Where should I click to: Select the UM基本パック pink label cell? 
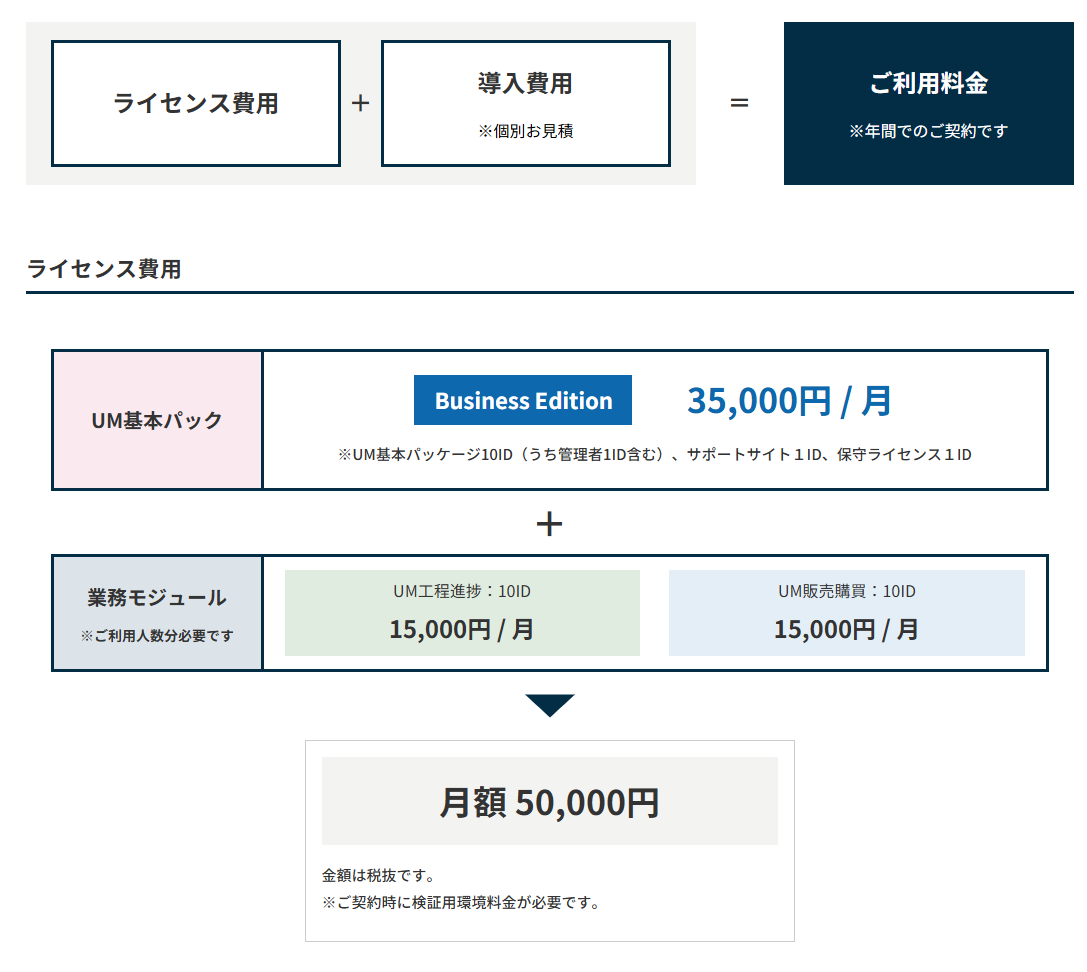click(x=157, y=420)
